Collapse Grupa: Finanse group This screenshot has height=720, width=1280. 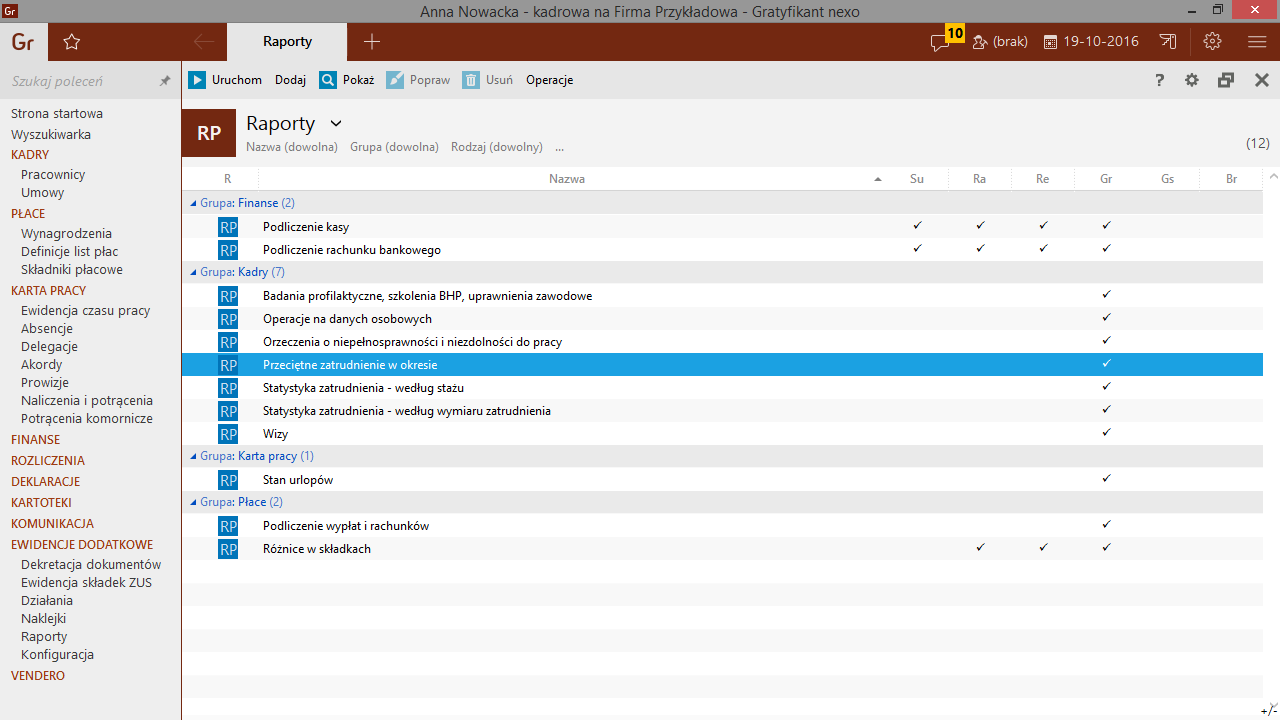tap(194, 203)
